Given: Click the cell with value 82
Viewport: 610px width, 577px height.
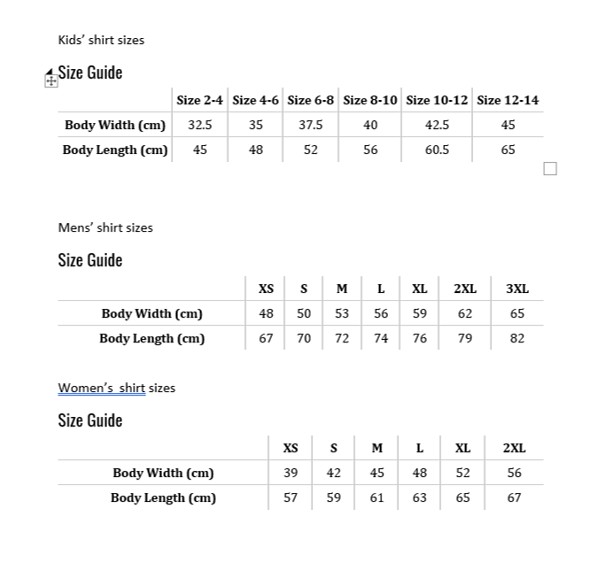Looking at the screenshot, I should tap(517, 338).
